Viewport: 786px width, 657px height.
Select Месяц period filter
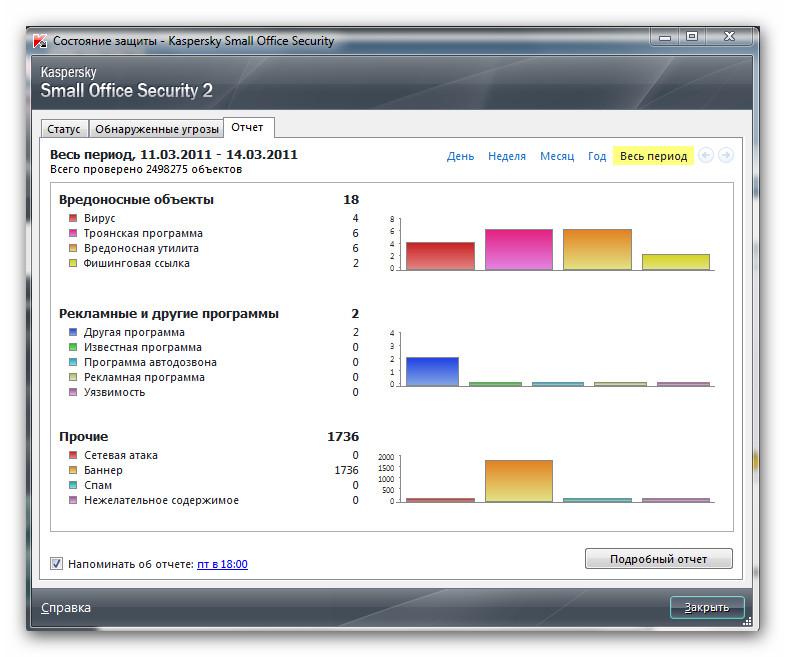557,156
